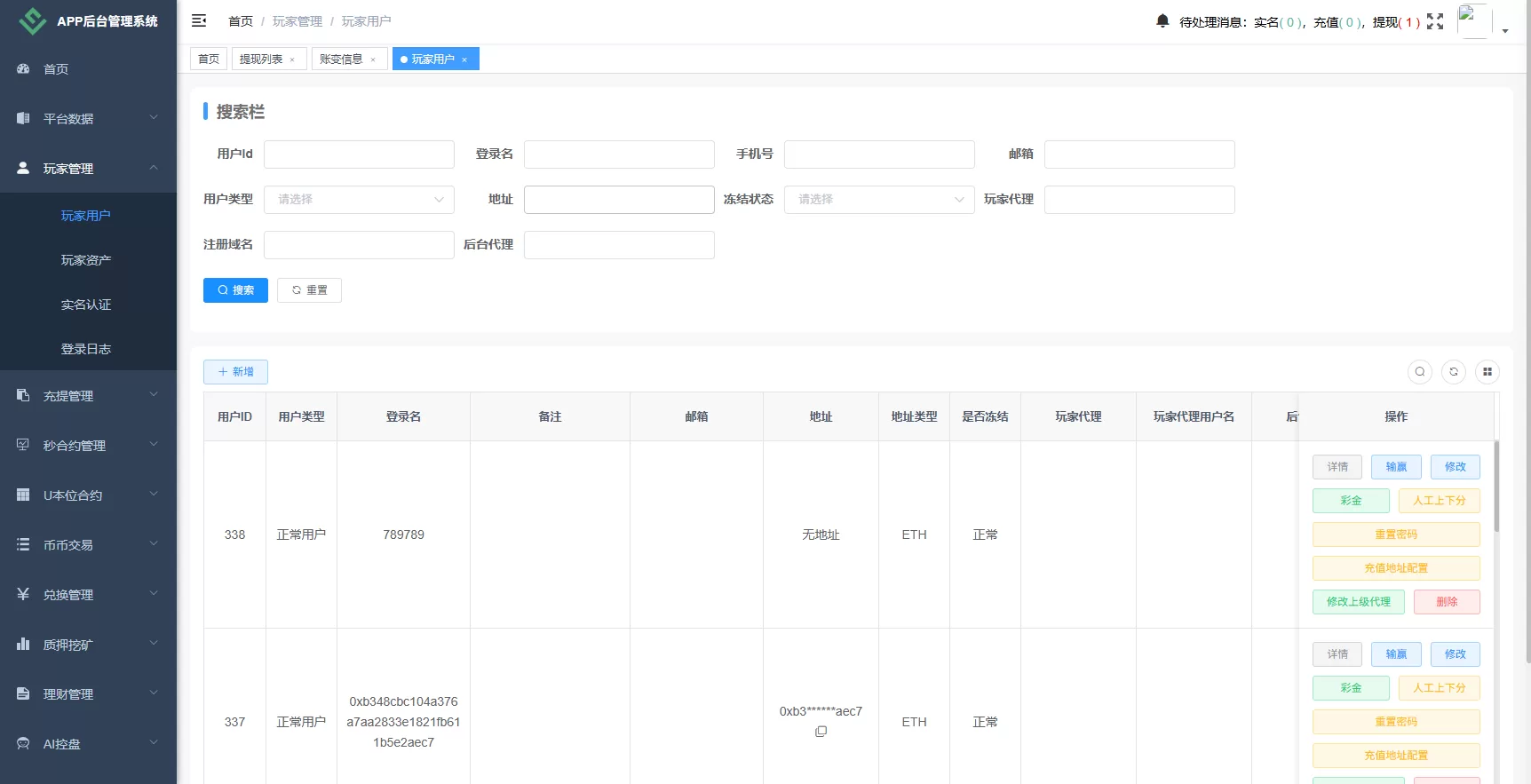Close the 账变信息 tab
The width and height of the screenshot is (1531, 784).
(x=373, y=59)
